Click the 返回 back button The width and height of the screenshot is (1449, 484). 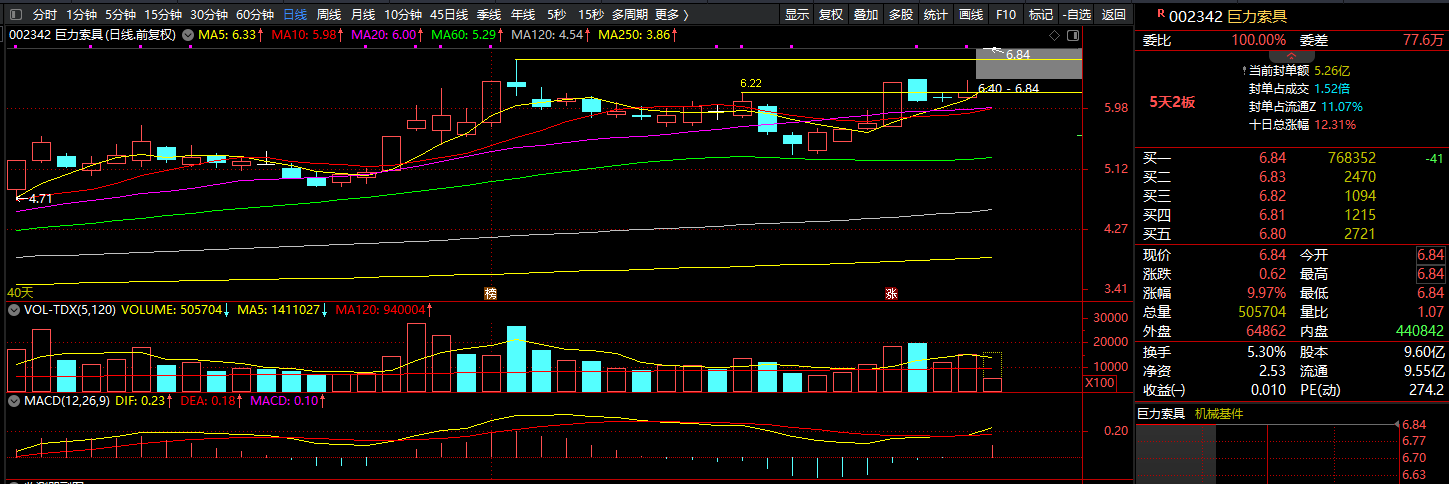pyautogui.click(x=1113, y=15)
